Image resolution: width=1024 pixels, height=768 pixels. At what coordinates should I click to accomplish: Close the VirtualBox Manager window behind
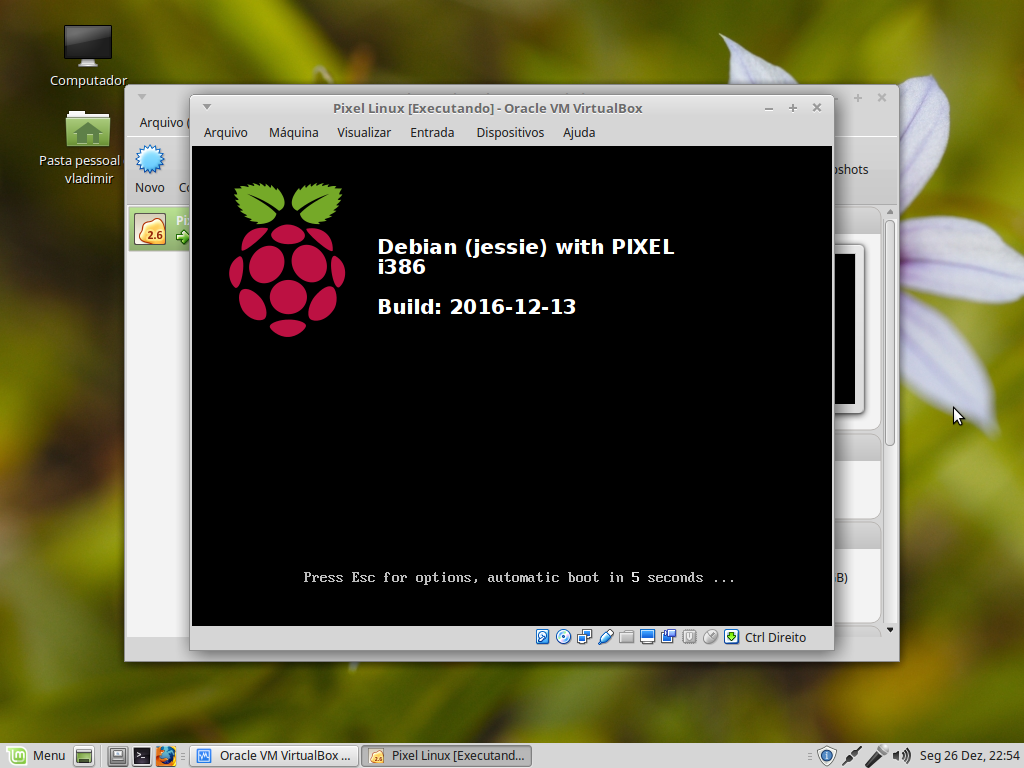coord(882,98)
